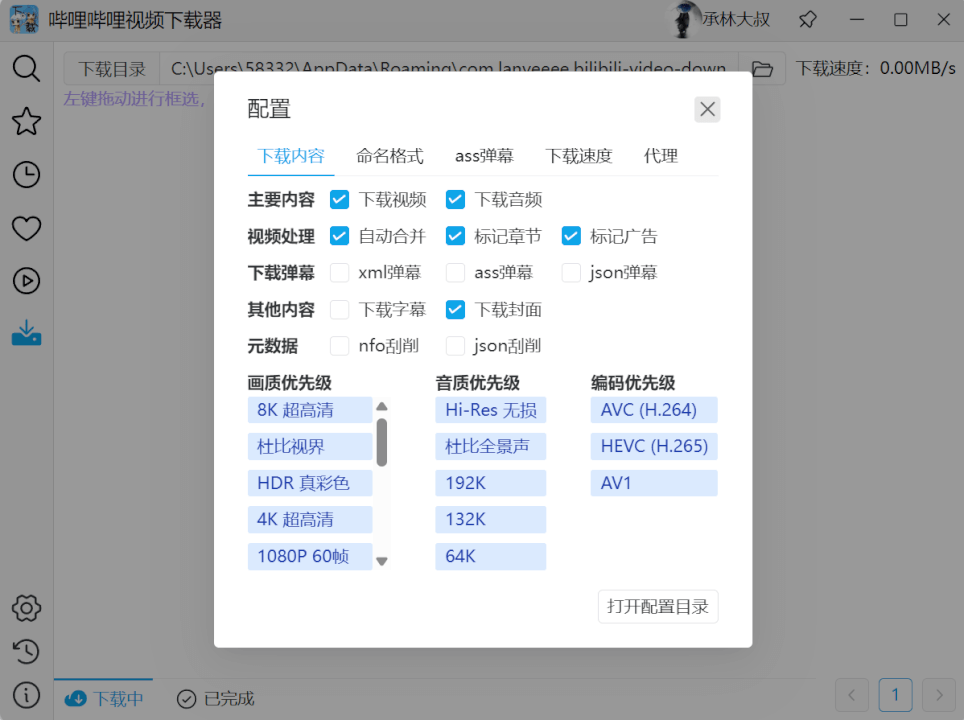The height and width of the screenshot is (720, 964).
Task: Enable xml弹幕 download
Action: click(x=339, y=272)
